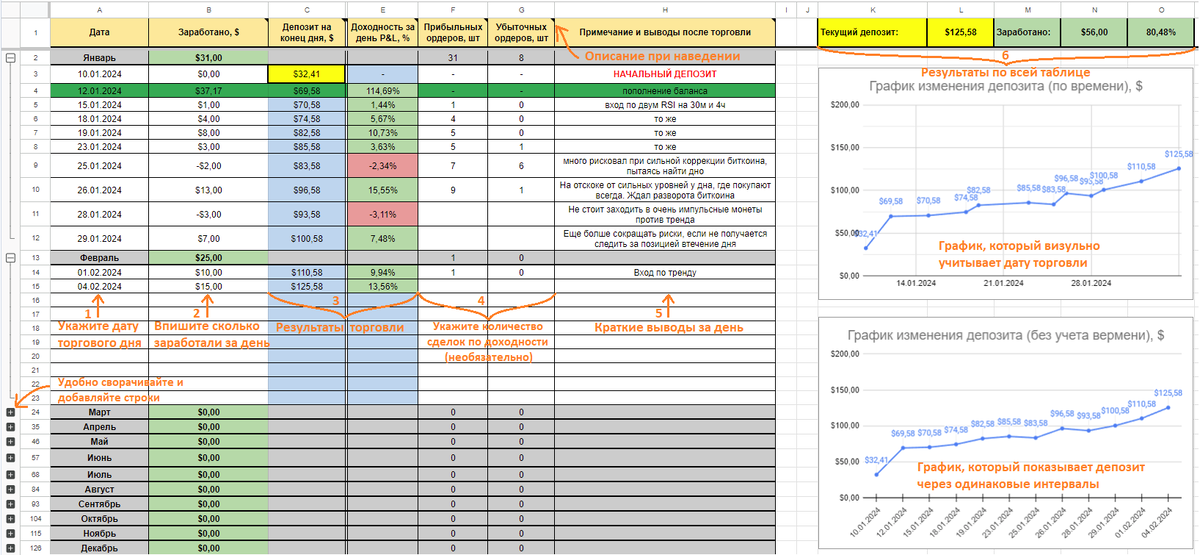Select the '$0,00' cell in Июнь row
This screenshot has width=1200, height=555.
coord(208,457)
